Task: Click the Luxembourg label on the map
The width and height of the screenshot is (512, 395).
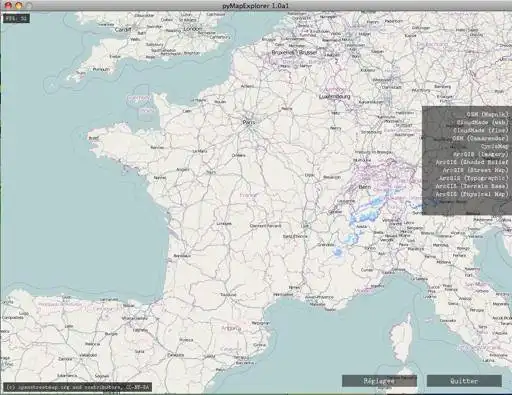Action: point(334,97)
